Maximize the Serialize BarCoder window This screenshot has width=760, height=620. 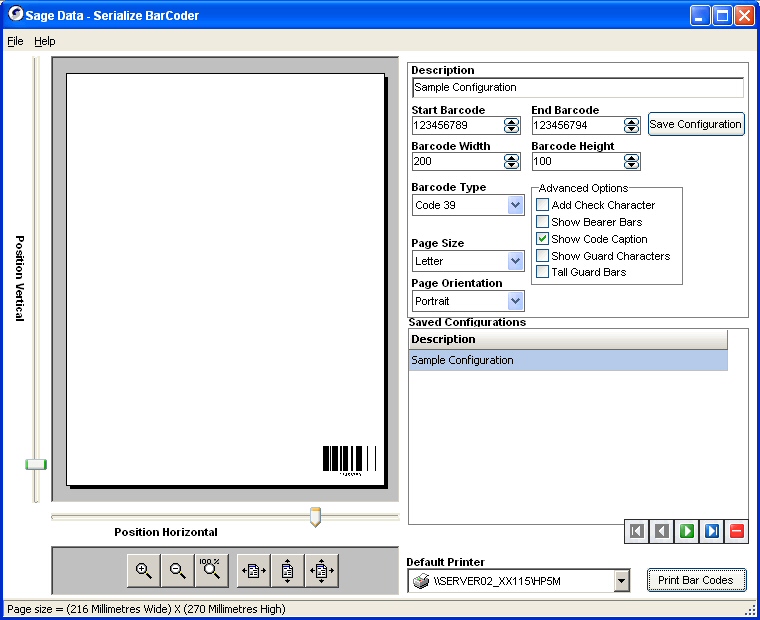click(722, 16)
